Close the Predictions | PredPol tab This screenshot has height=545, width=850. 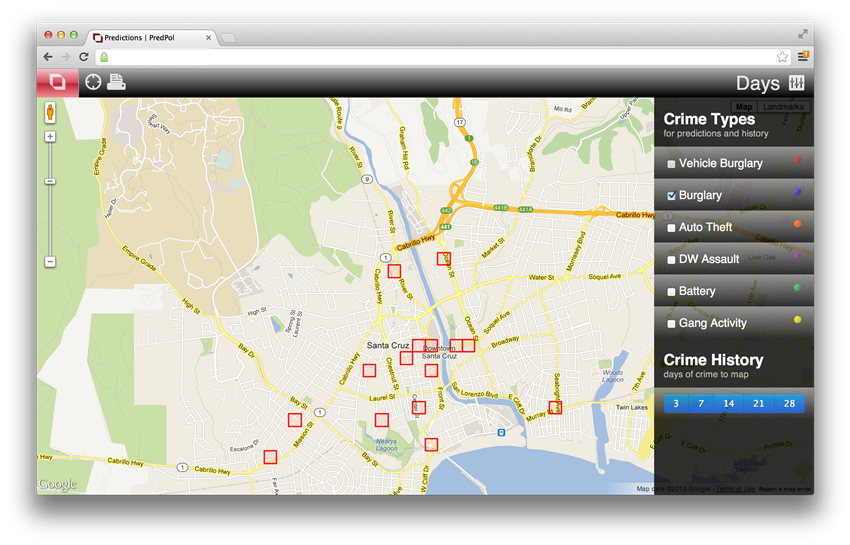(x=209, y=38)
